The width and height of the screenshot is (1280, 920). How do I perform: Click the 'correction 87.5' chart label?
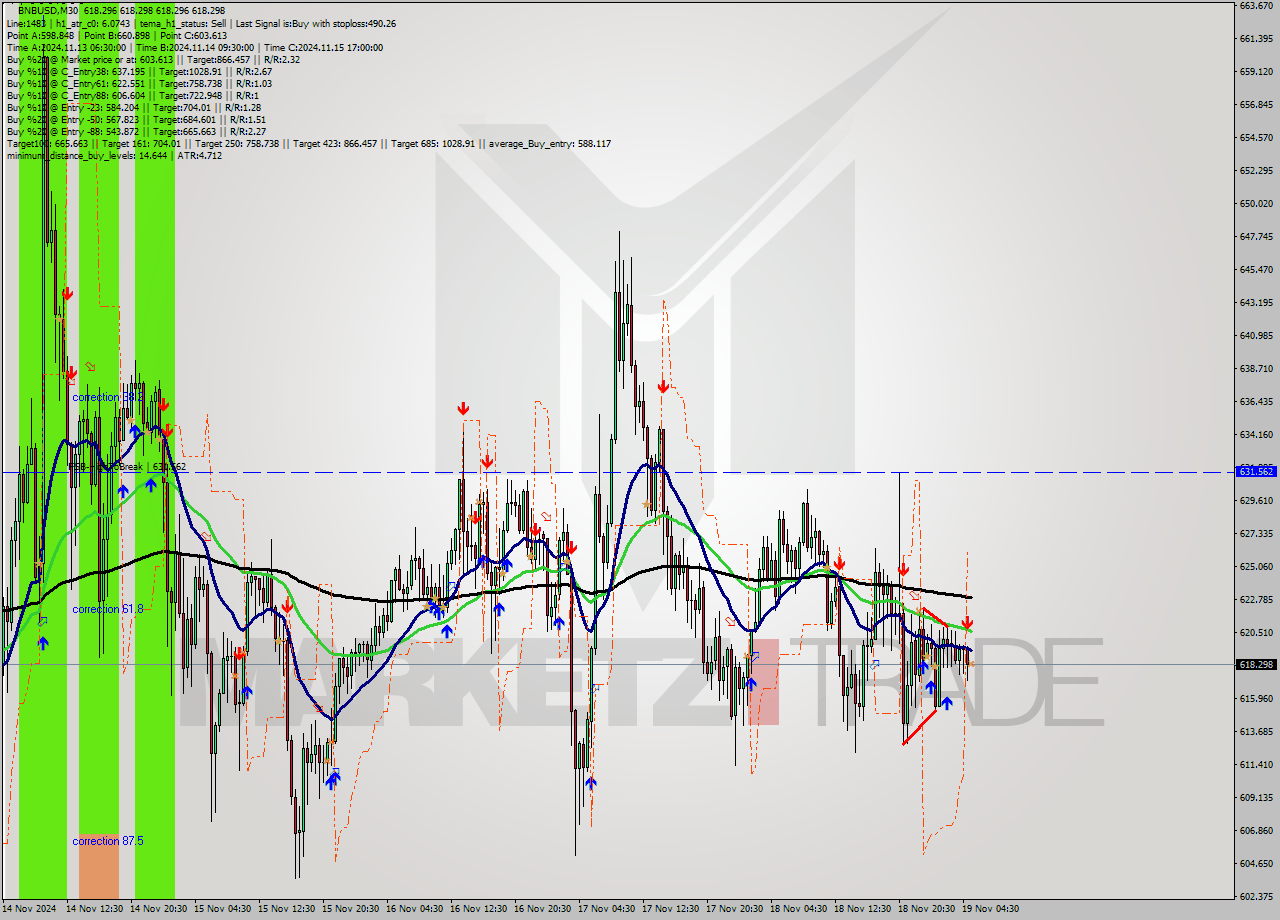click(x=108, y=841)
